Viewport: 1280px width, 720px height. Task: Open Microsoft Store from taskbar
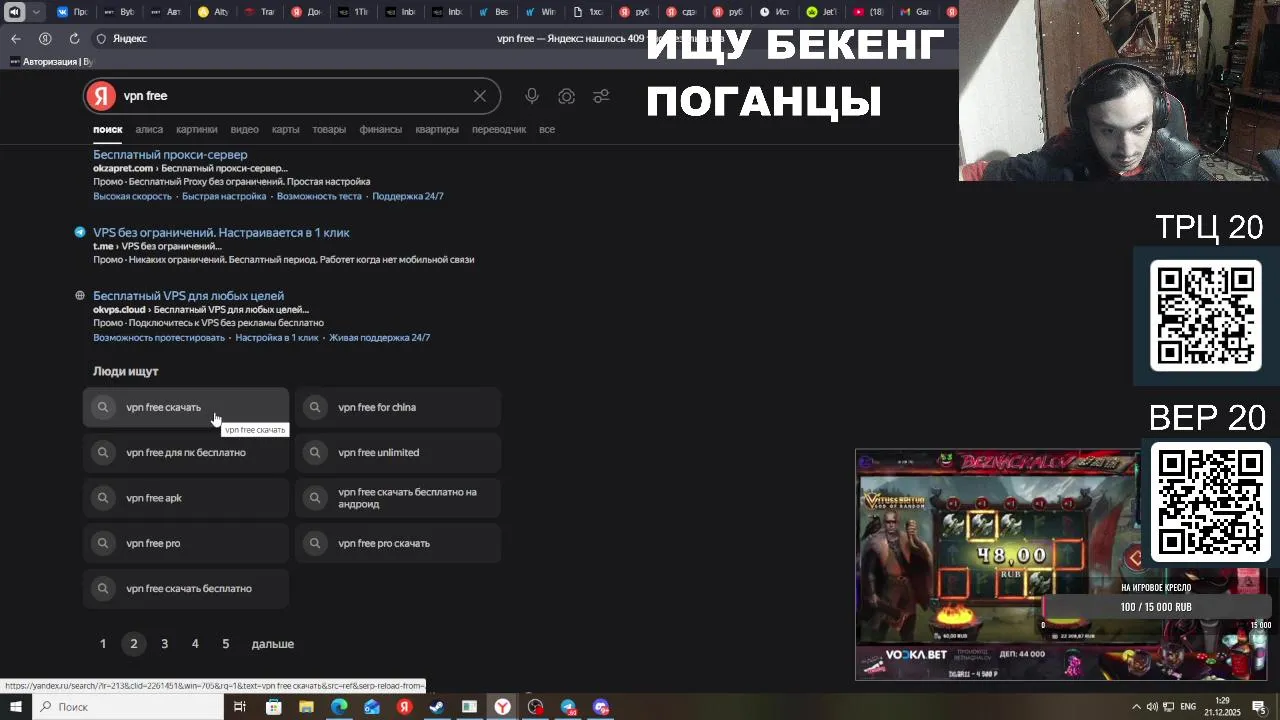[x=274, y=707]
